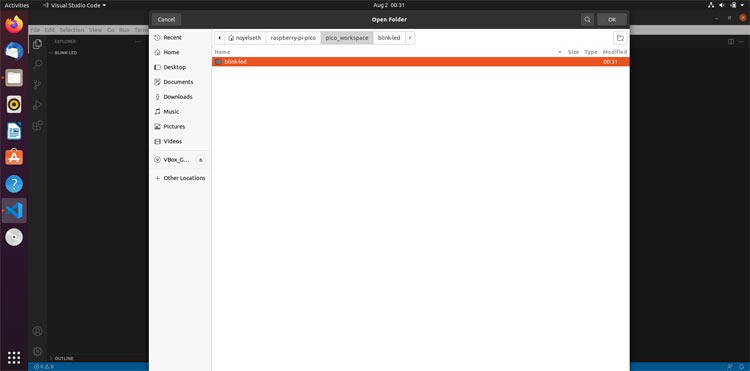Open Edit menu in VS Code
Viewport: 750px width, 371px height.
point(50,30)
